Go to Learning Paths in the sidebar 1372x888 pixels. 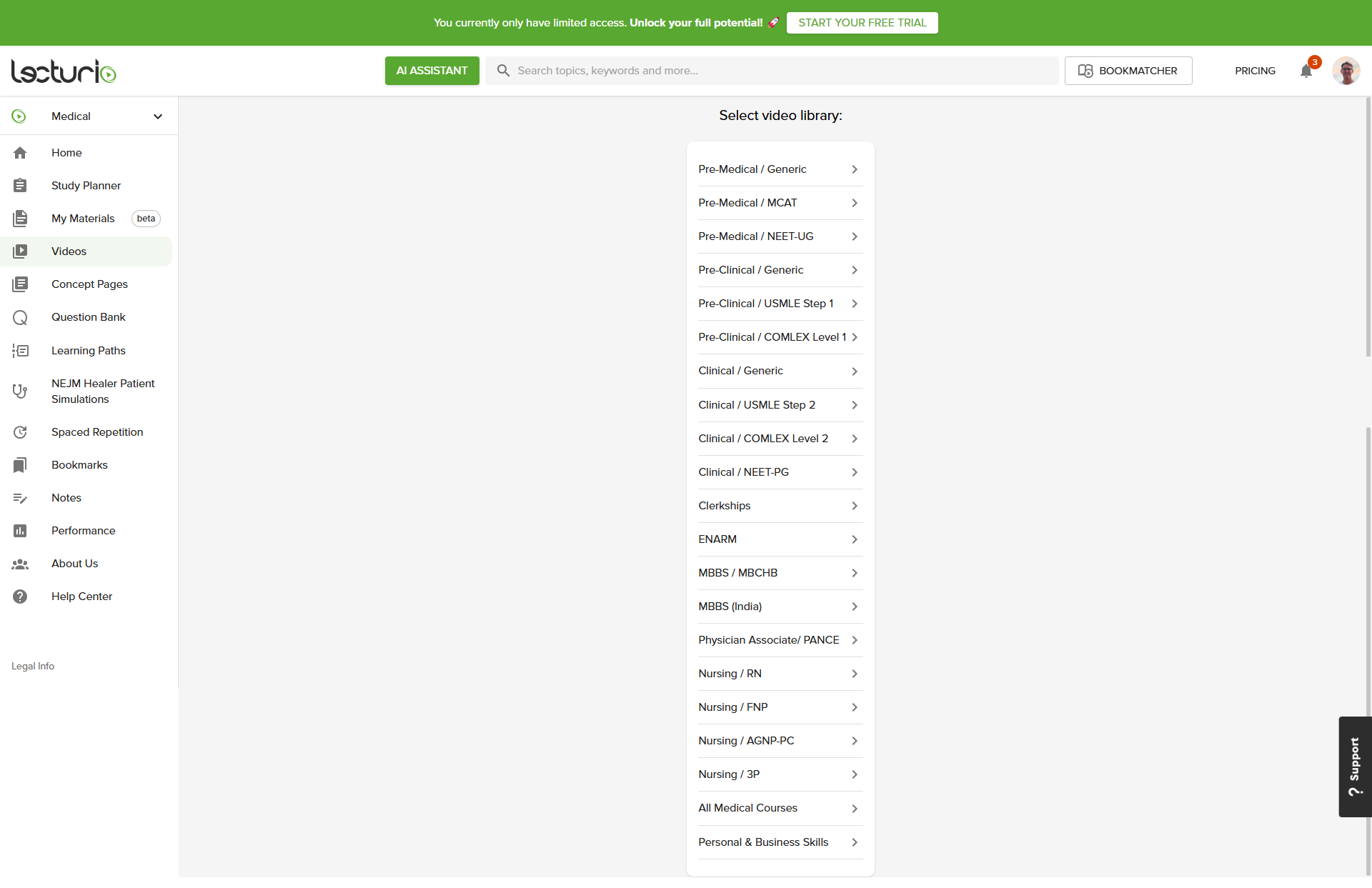pyautogui.click(x=88, y=351)
